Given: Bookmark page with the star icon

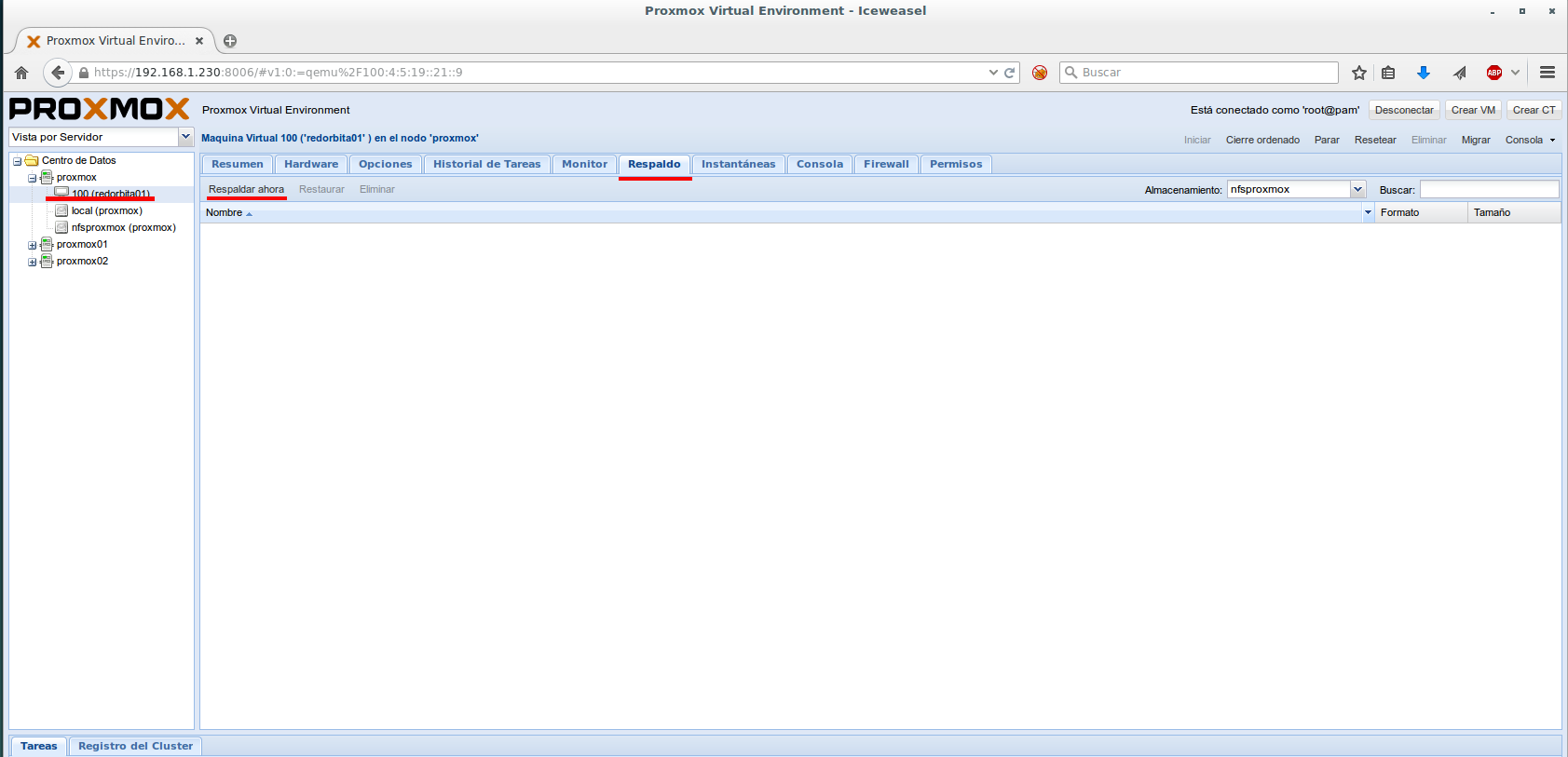Looking at the screenshot, I should click(x=1359, y=73).
